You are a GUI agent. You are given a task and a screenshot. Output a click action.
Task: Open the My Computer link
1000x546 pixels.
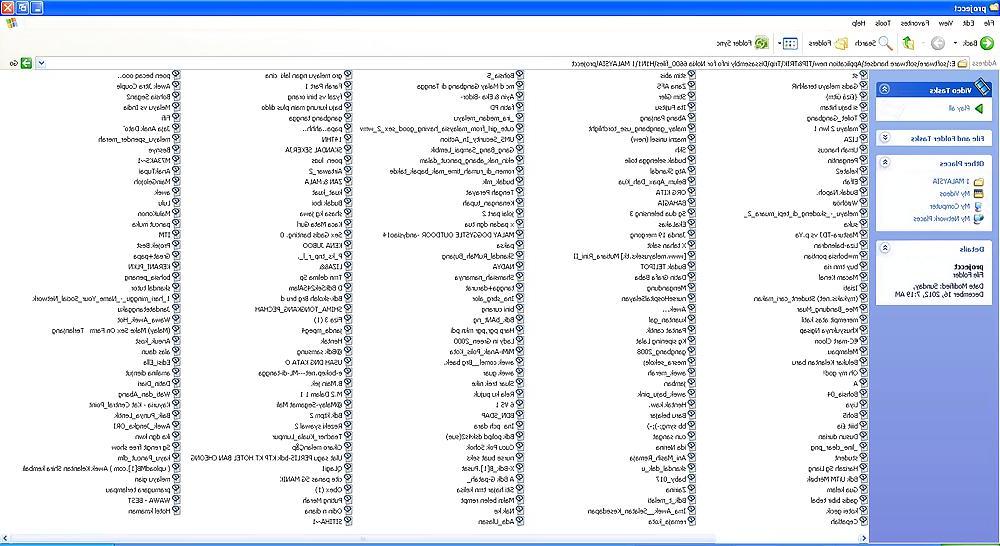950,206
